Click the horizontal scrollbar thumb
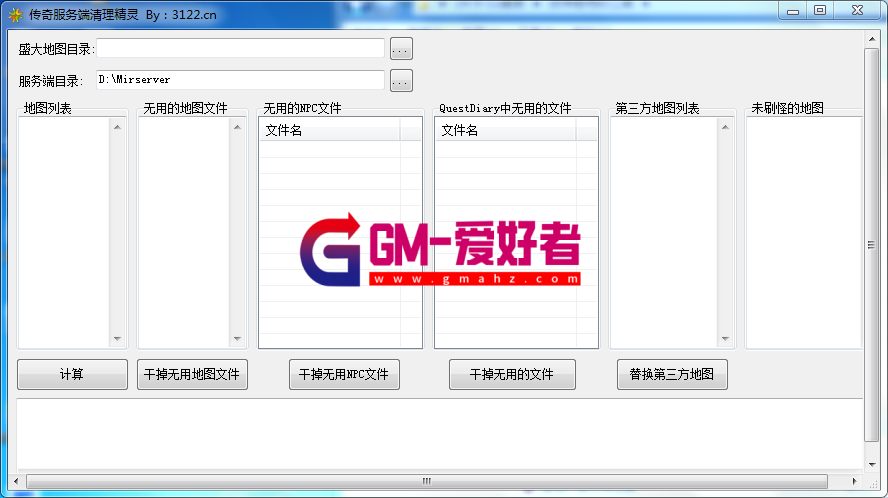Screen dimensions: 888x498 pos(426,481)
